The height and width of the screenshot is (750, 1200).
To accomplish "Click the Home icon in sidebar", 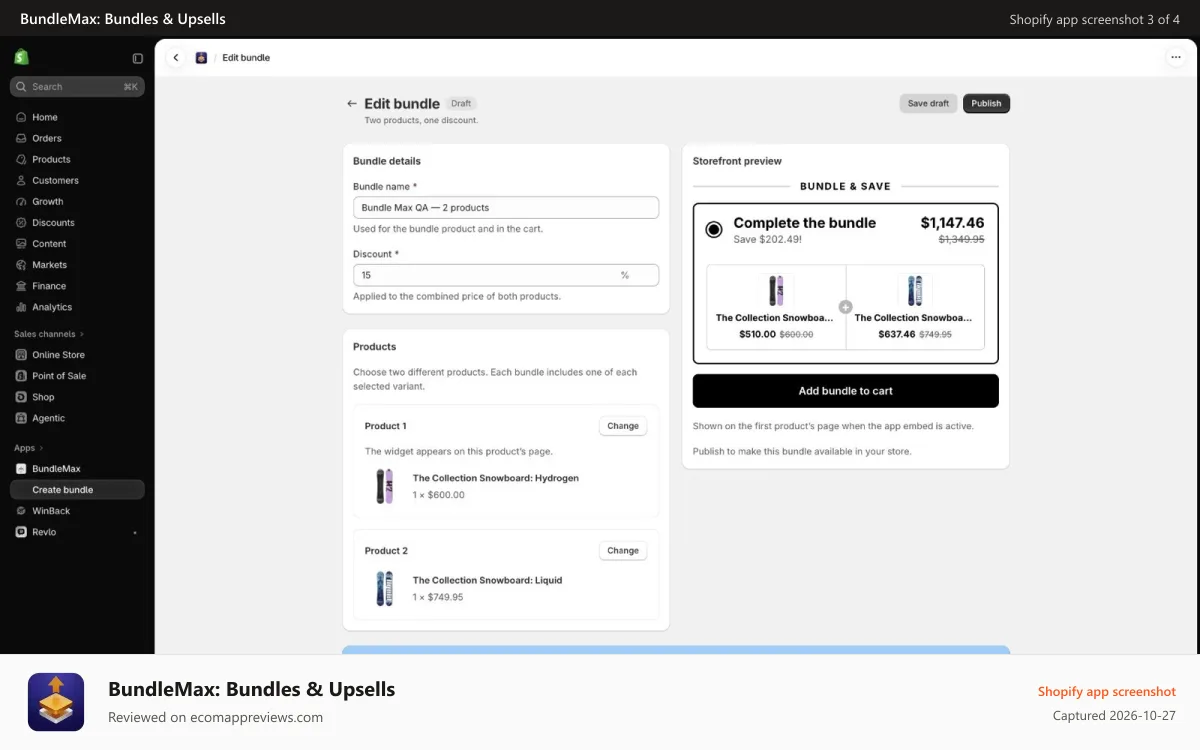I will (21, 117).
